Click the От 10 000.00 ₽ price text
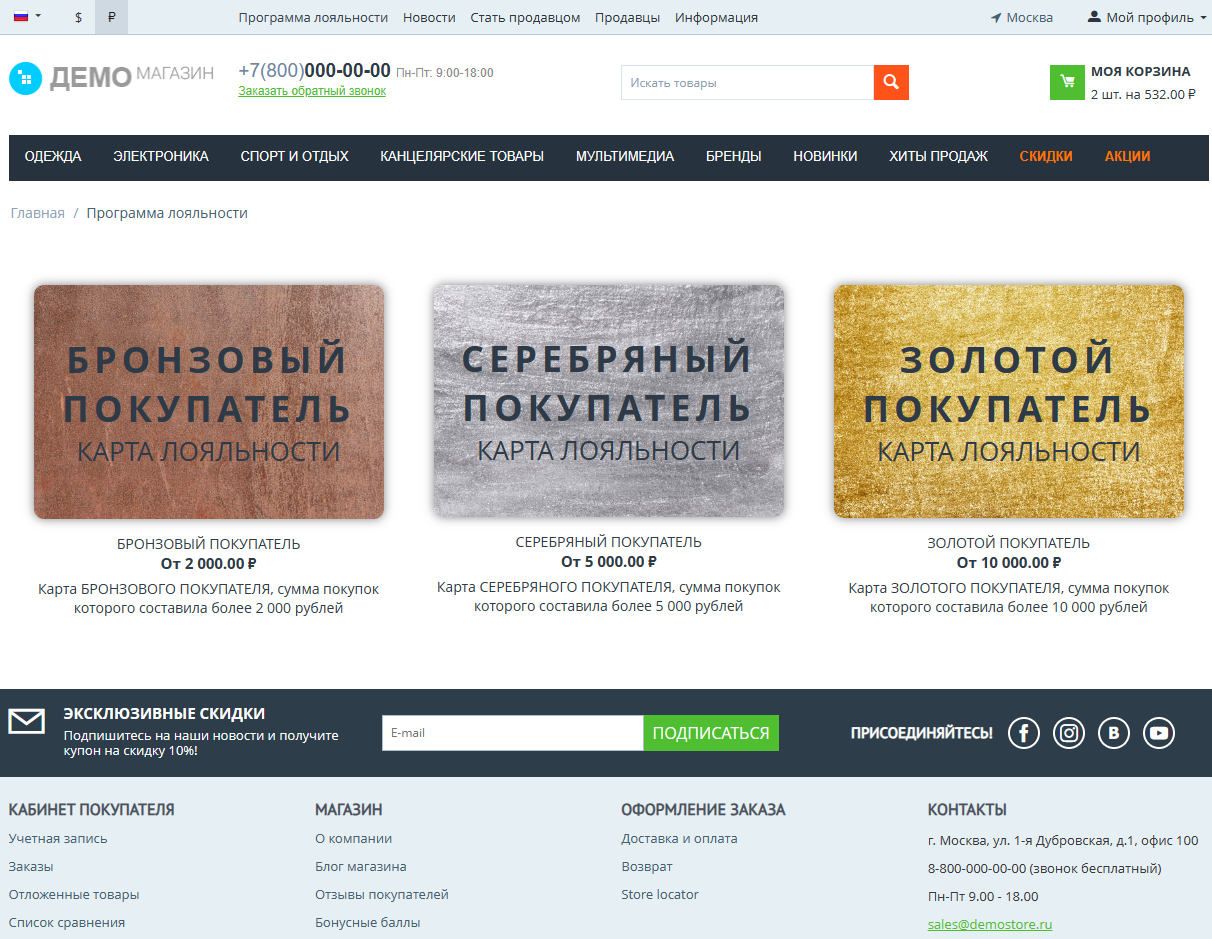 tap(1009, 563)
